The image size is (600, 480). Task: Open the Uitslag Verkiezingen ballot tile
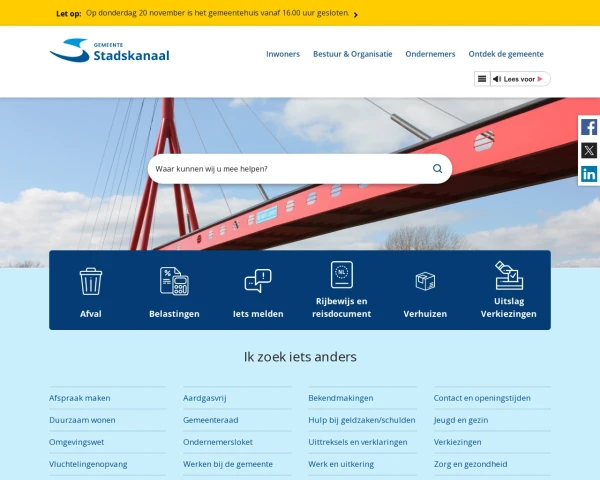click(x=508, y=290)
